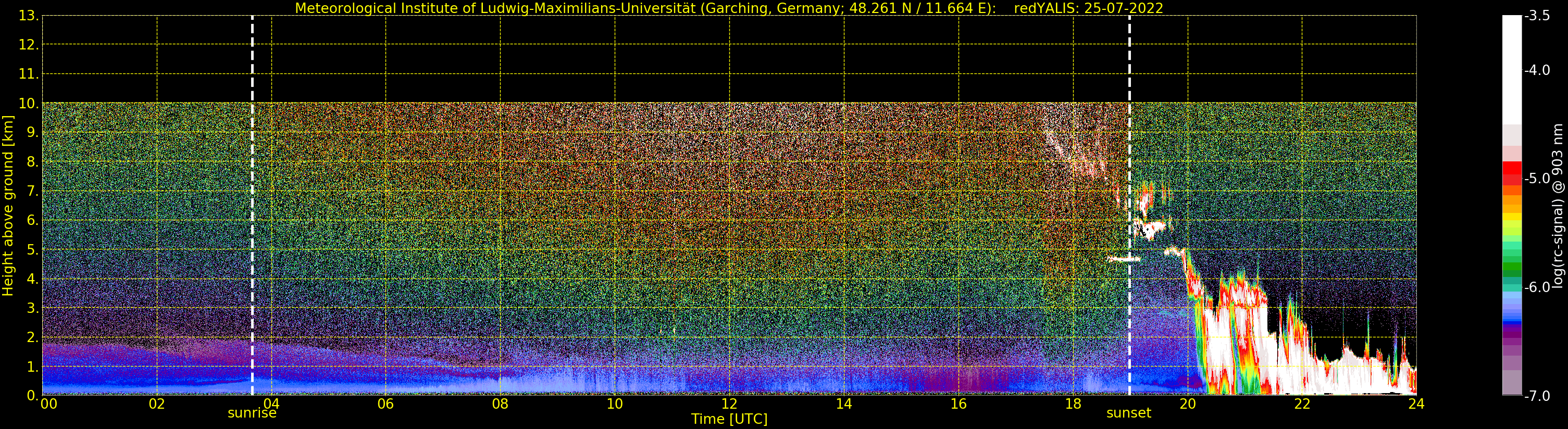
Task: Click the time axis tick '10'
Action: click(x=615, y=404)
